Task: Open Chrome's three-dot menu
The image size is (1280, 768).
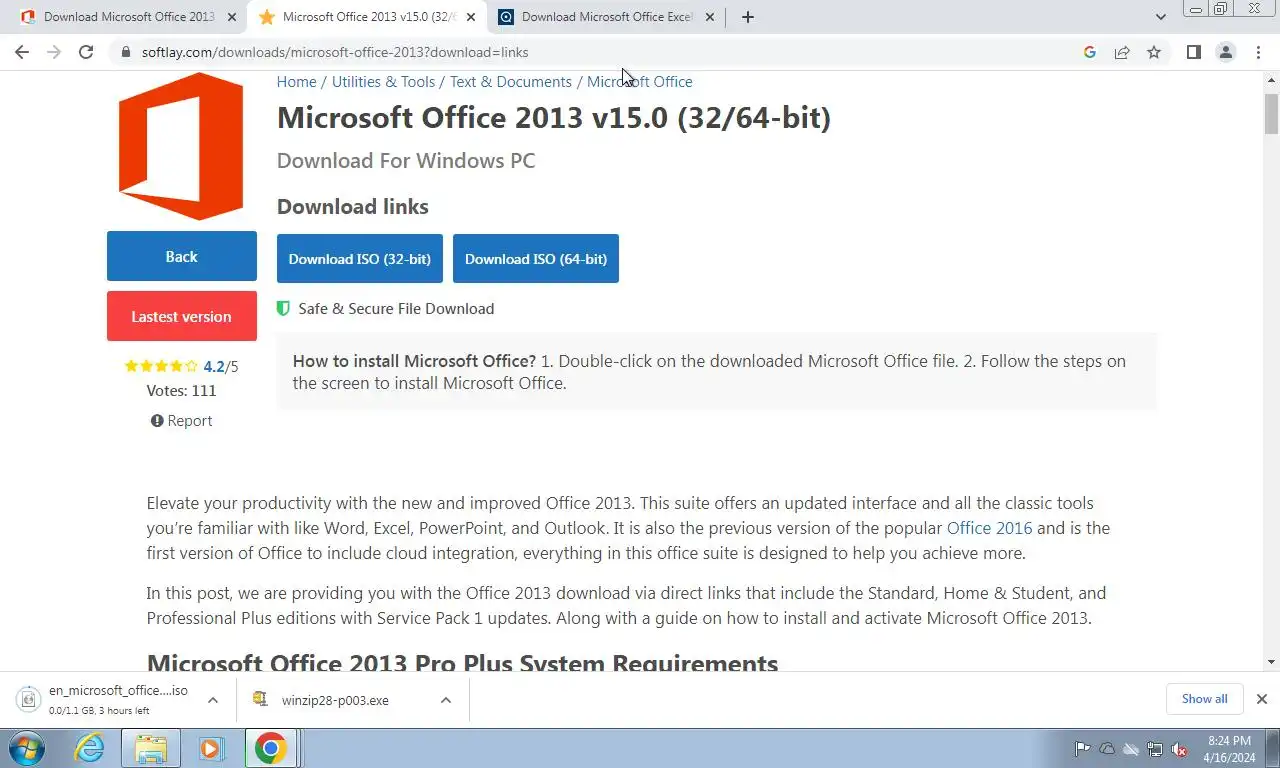Action: (1258, 52)
